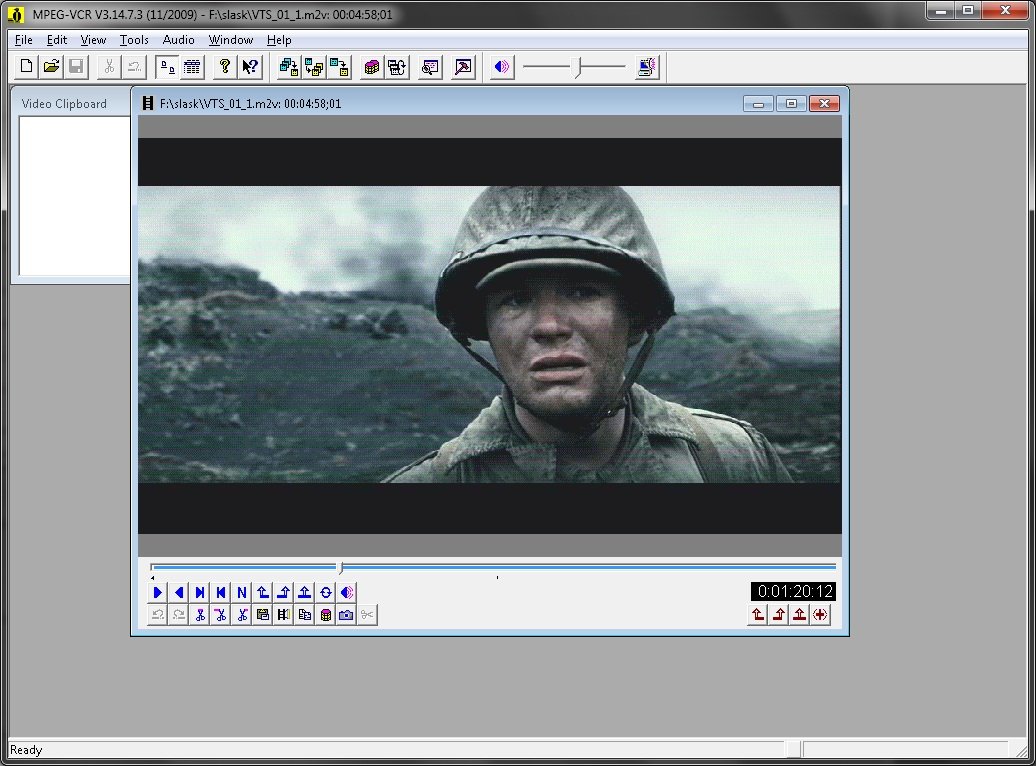The width and height of the screenshot is (1036, 766).
Task: Click grayed redo edit button in video window
Action: tap(179, 615)
